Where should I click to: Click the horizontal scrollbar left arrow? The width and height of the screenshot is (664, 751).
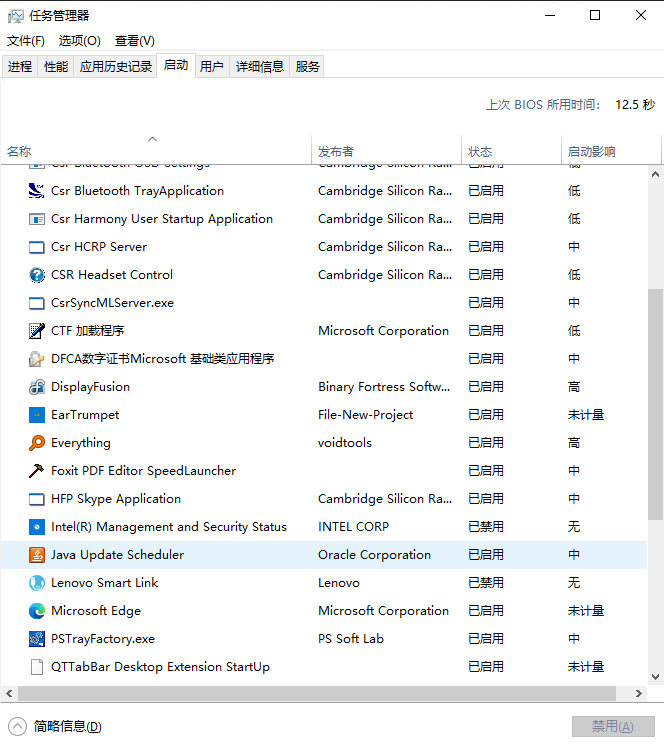[9, 694]
